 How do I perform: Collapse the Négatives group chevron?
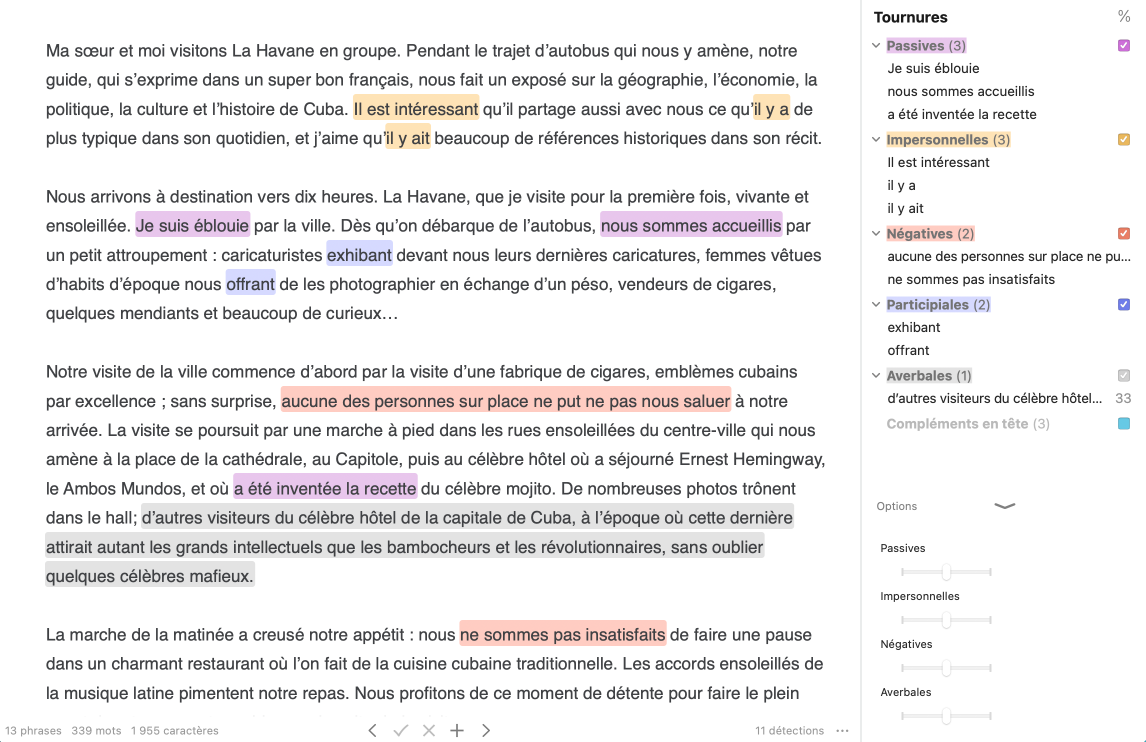(x=876, y=234)
